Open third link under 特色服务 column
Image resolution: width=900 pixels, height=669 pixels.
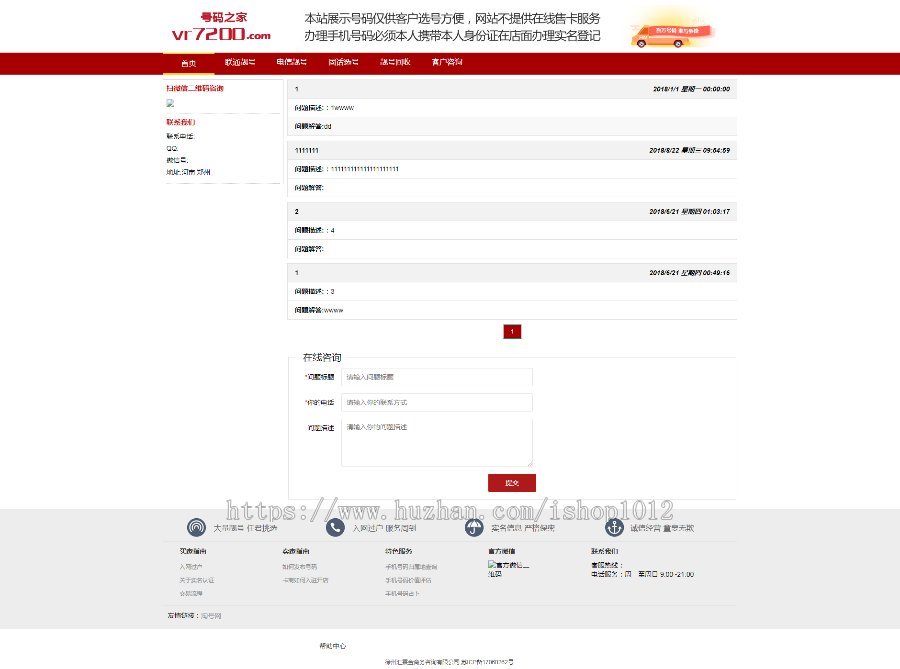click(402, 594)
